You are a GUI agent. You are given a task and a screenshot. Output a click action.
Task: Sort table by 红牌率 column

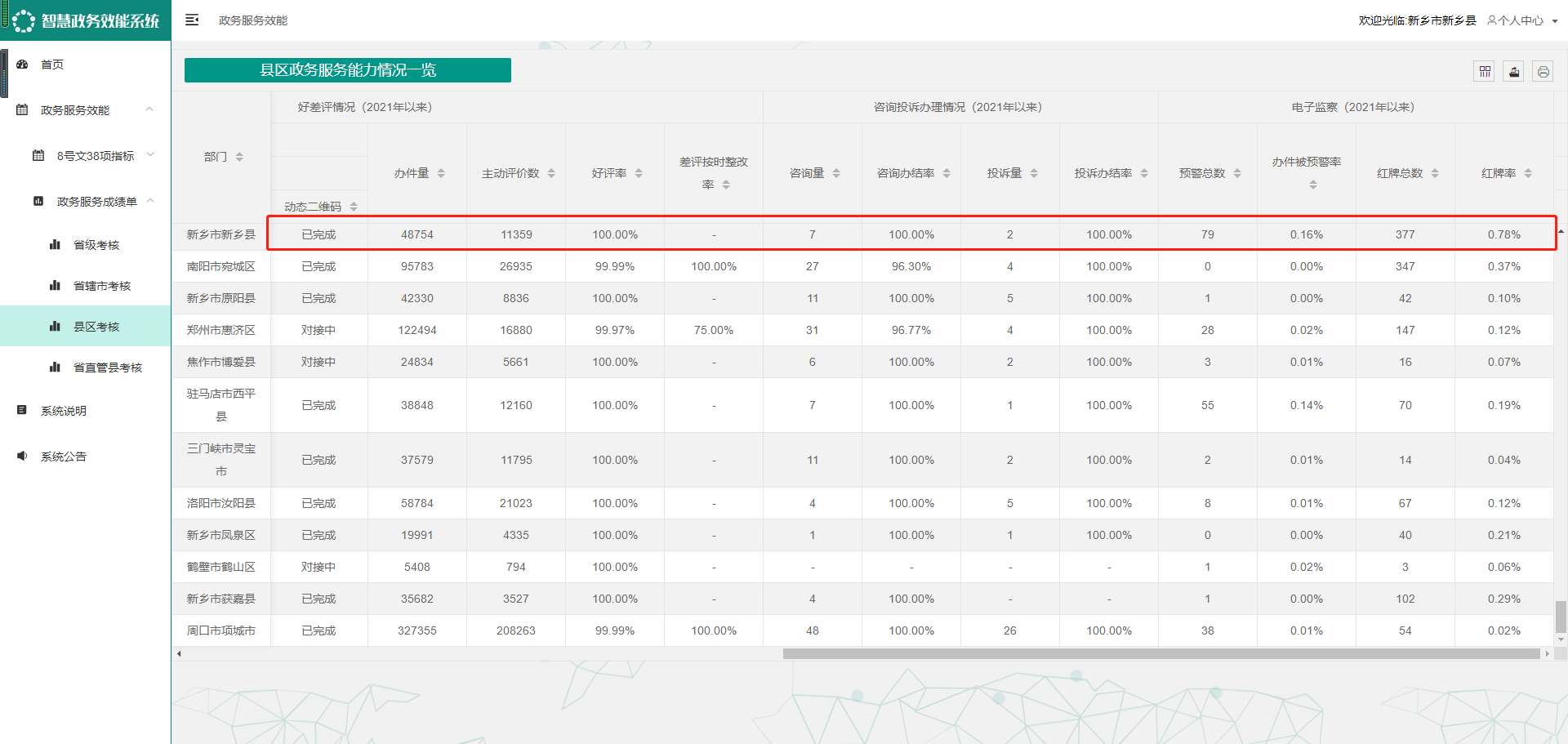point(1528,173)
